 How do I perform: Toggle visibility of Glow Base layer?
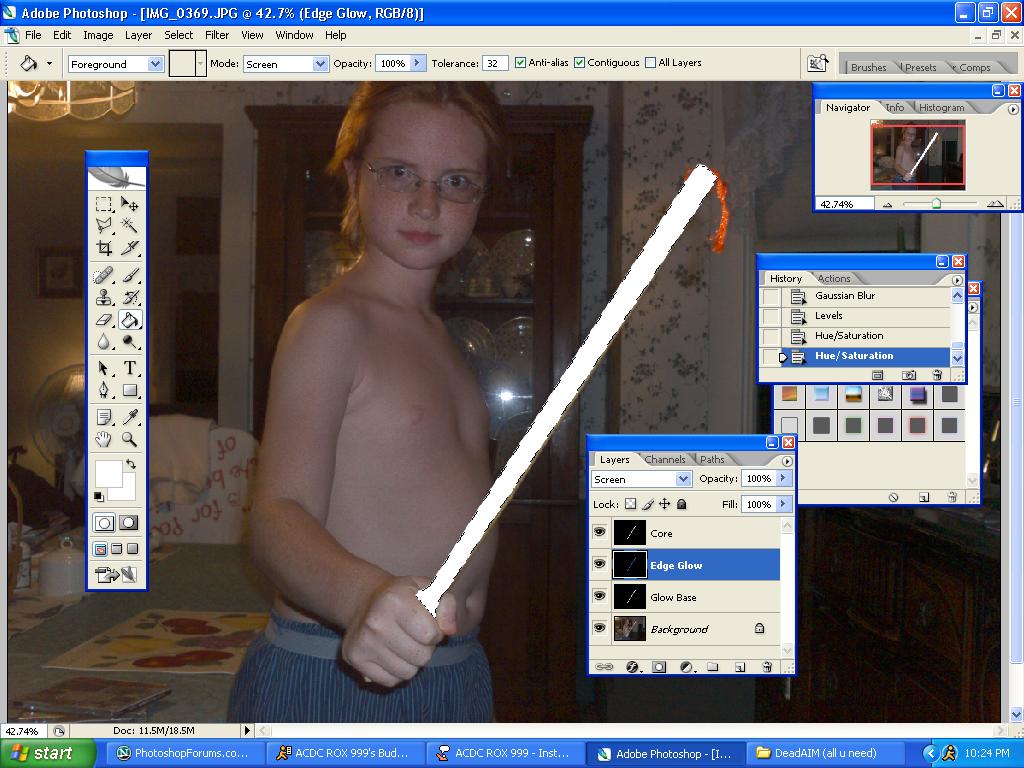tap(599, 596)
